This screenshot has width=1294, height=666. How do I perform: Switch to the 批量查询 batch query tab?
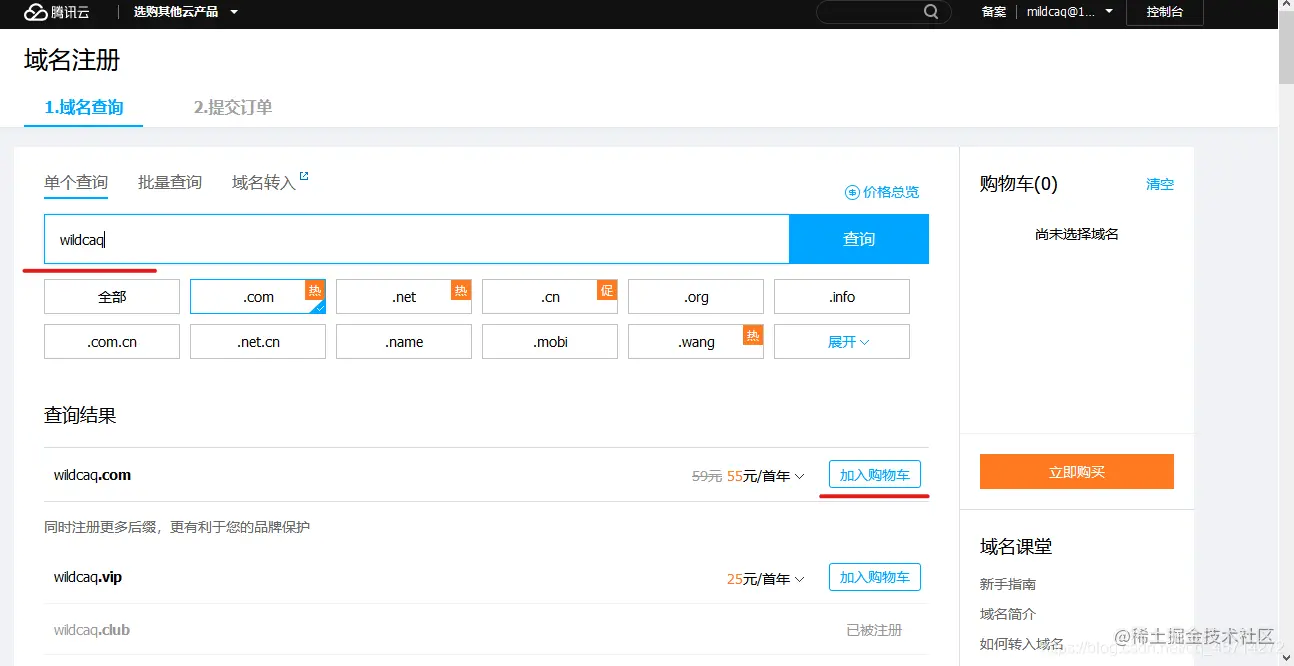click(169, 182)
